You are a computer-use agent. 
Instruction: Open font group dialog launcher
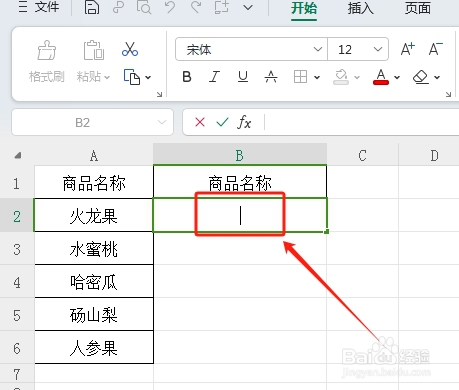tap(448, 94)
